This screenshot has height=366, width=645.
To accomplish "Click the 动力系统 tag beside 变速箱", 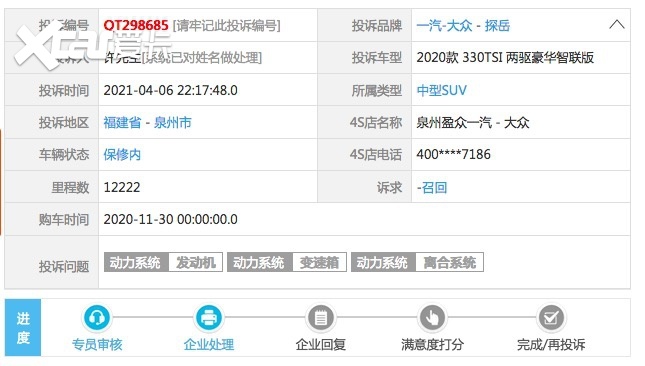I will pyautogui.click(x=260, y=262).
